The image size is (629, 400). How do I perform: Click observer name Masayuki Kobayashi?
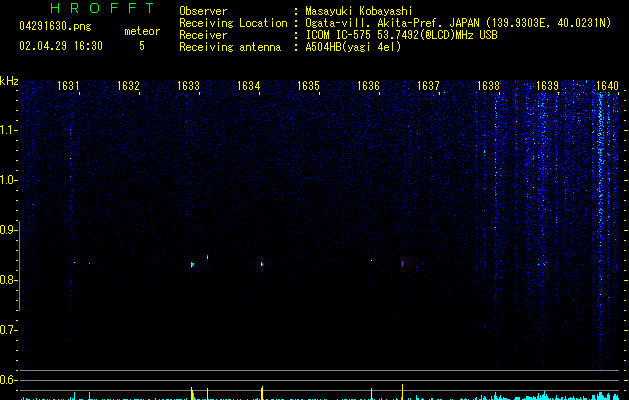point(359,11)
